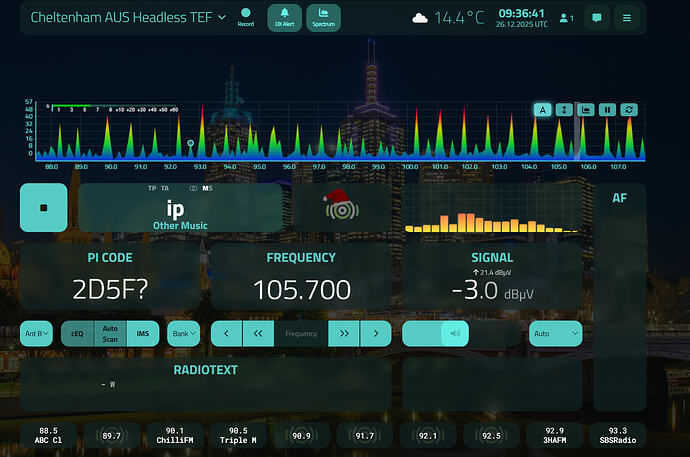Click the 'A' spectrum mode button
690x457 pixels.
541,110
